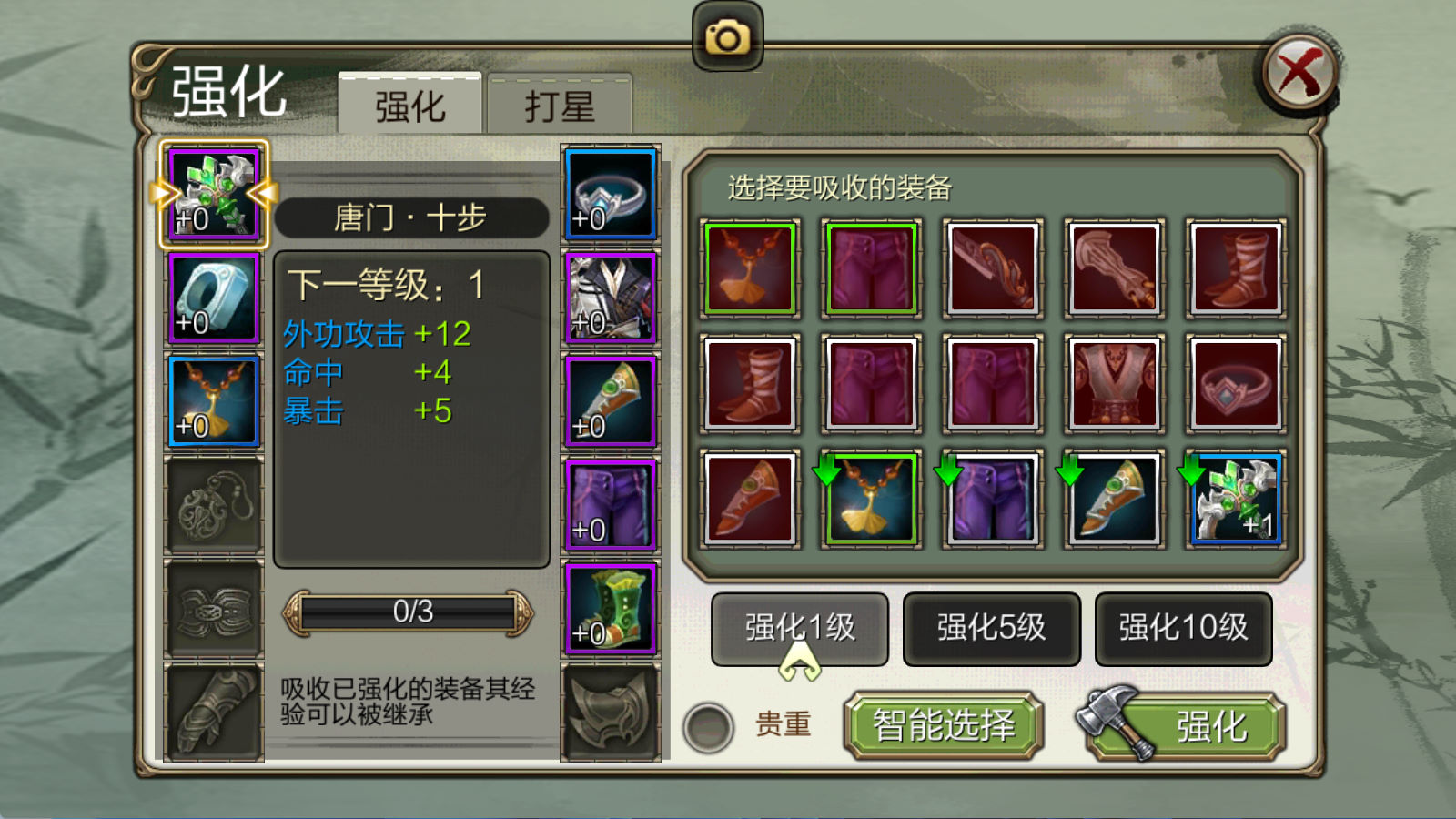
Task: Pick the red necklace in absorb grid
Action: 750,268
